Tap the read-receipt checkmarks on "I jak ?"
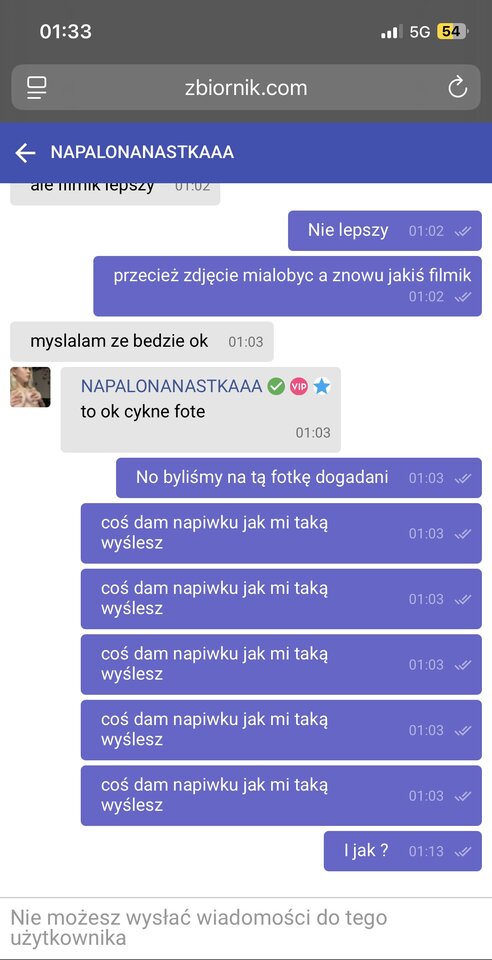 pyautogui.click(x=463, y=851)
